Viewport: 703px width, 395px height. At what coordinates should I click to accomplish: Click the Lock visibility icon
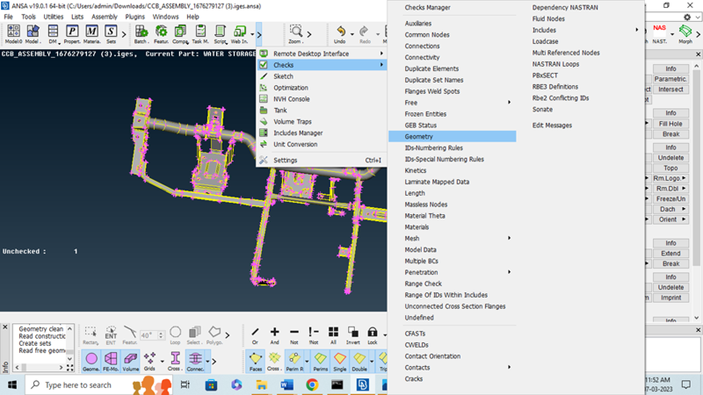click(x=372, y=335)
